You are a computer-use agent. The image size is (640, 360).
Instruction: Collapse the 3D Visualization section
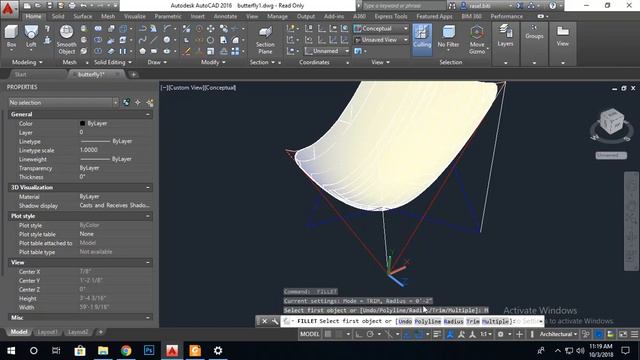[x=148, y=187]
